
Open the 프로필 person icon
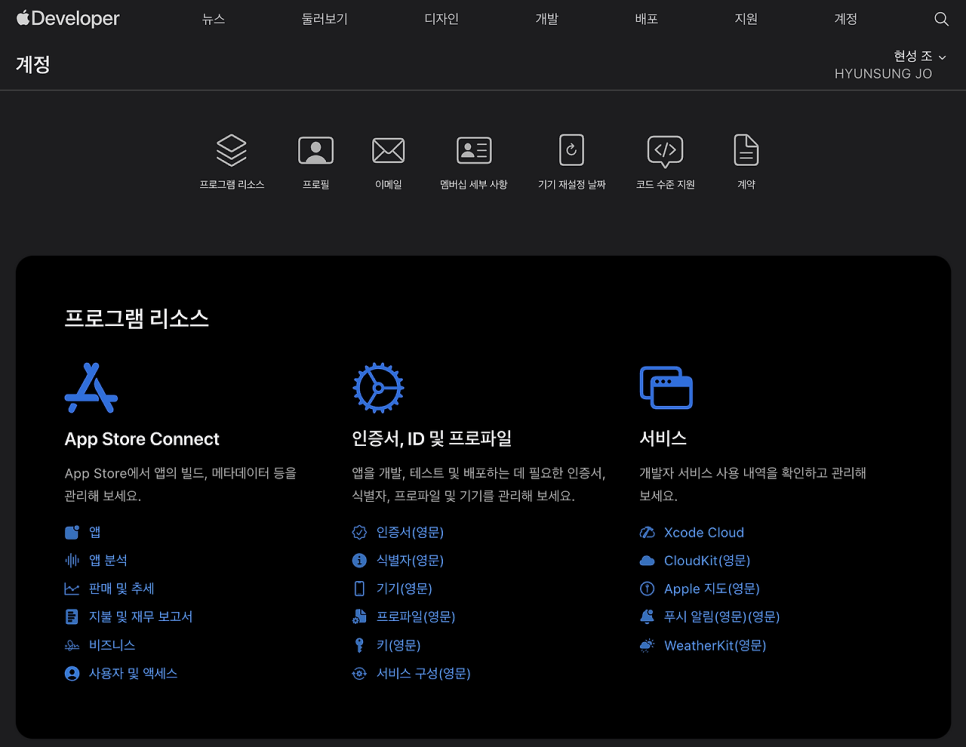[x=316, y=150]
